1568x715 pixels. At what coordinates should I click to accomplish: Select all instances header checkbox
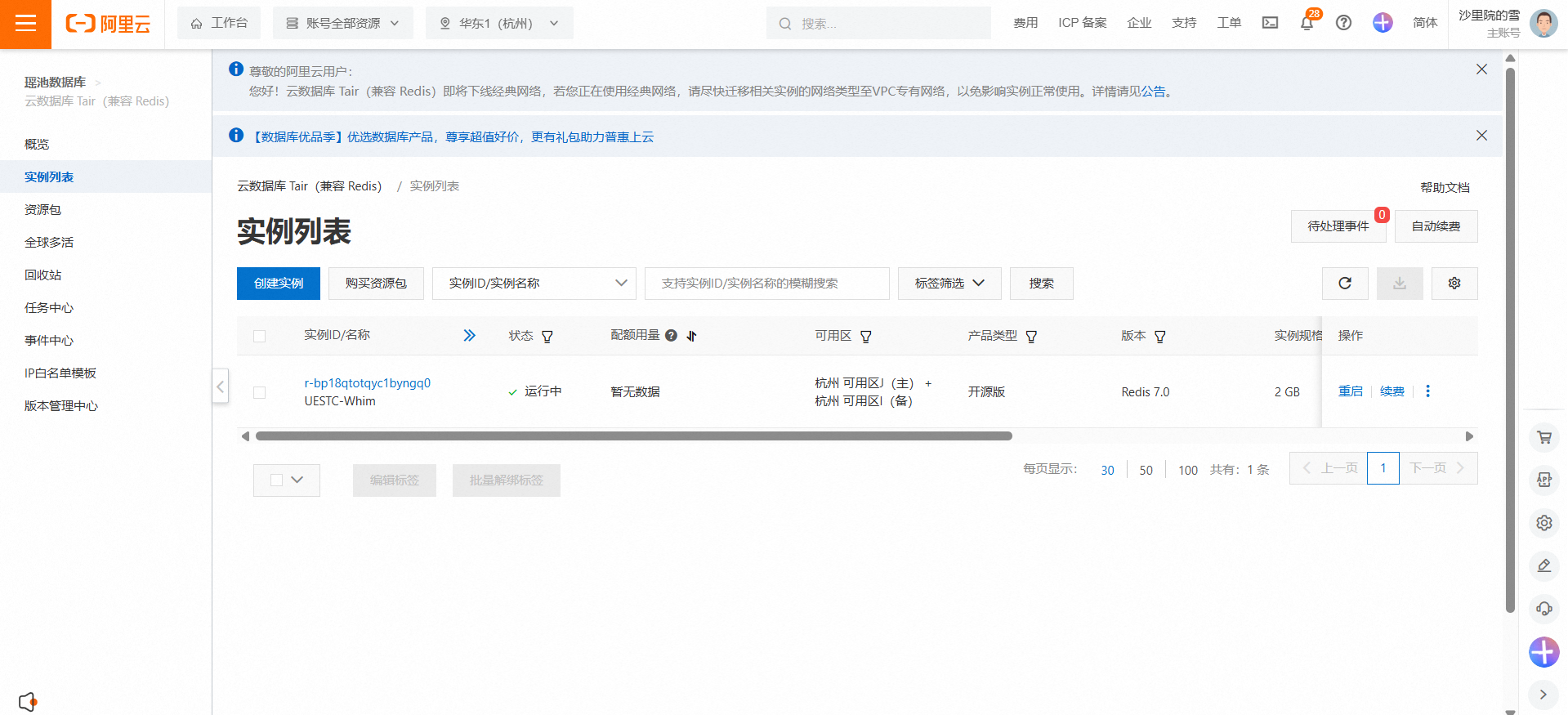(260, 336)
